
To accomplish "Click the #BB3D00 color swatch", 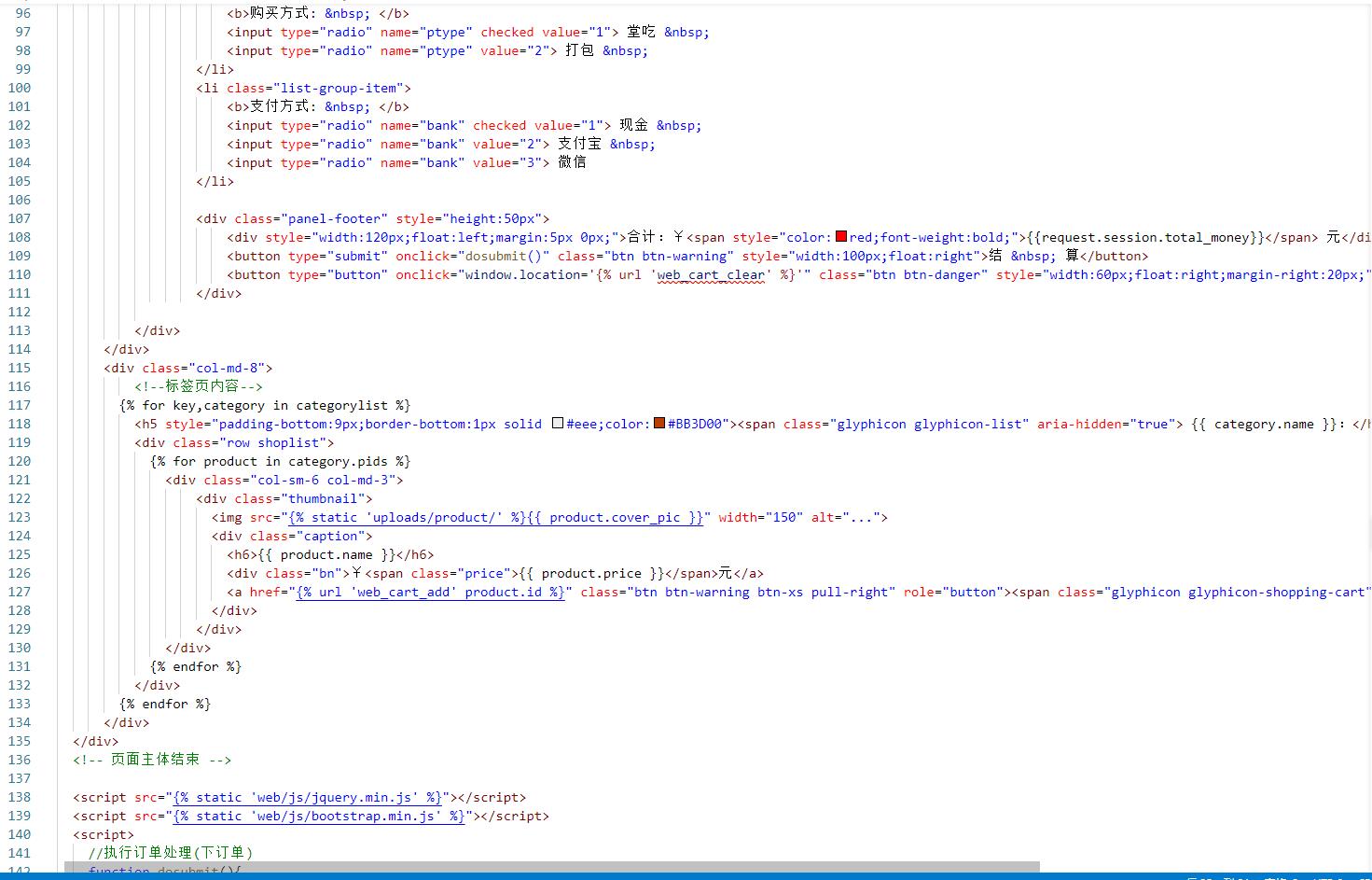I will tap(659, 424).
